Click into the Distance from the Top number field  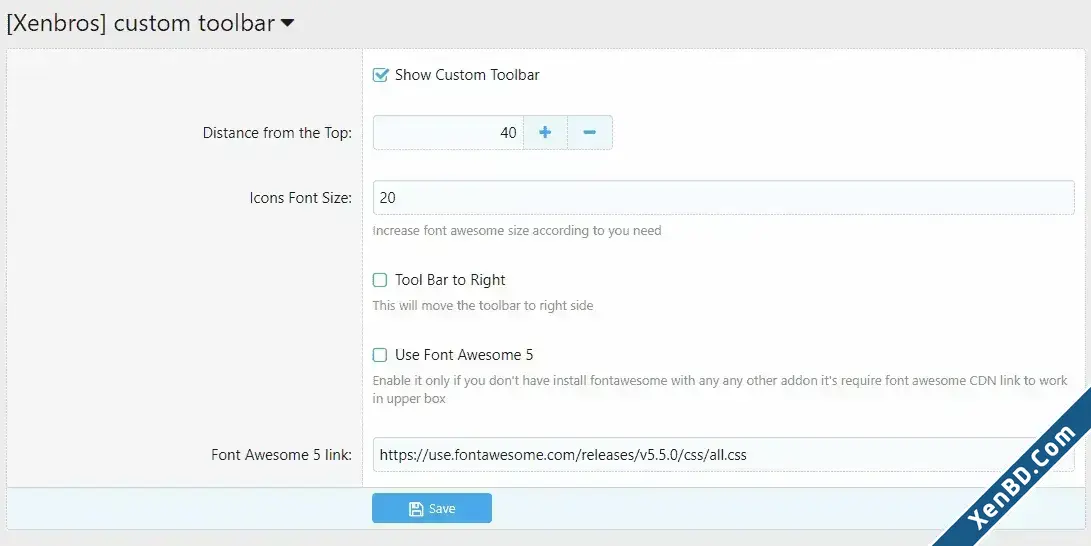448,132
